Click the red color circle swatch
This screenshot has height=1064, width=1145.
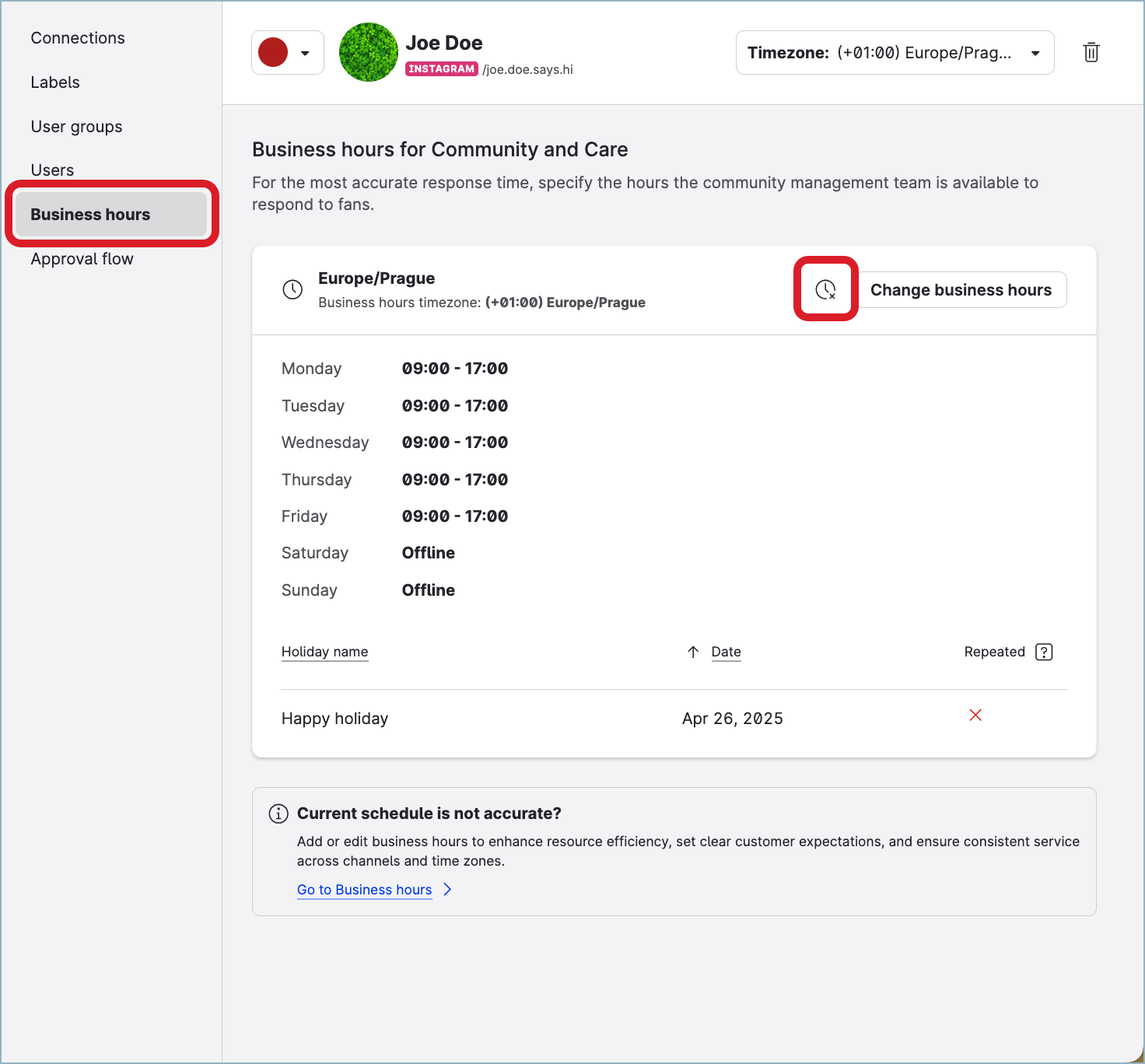[273, 53]
